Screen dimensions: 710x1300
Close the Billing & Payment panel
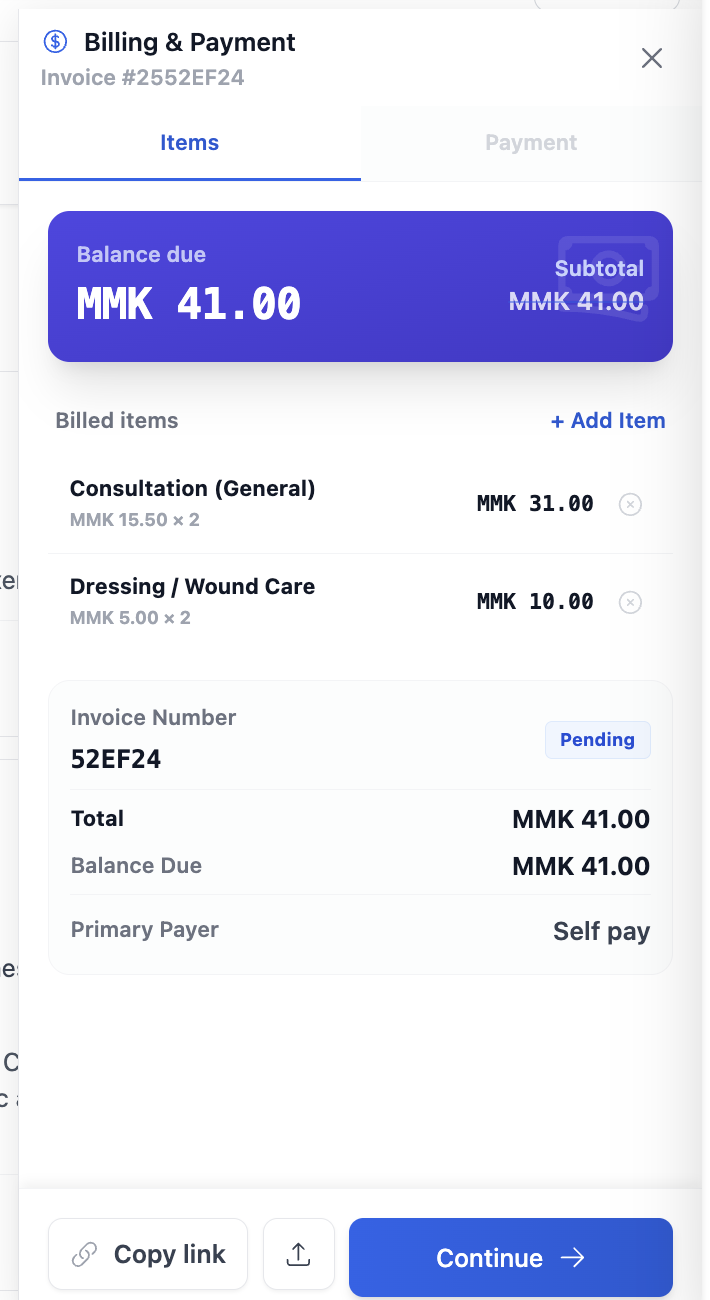tap(652, 58)
